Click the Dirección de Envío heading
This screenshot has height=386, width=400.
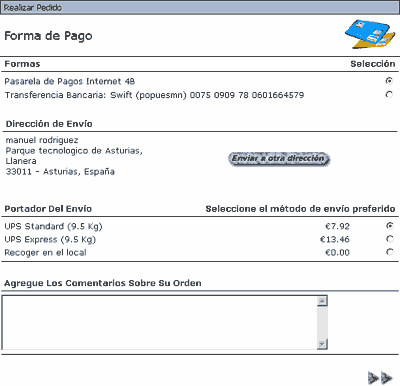(49, 124)
